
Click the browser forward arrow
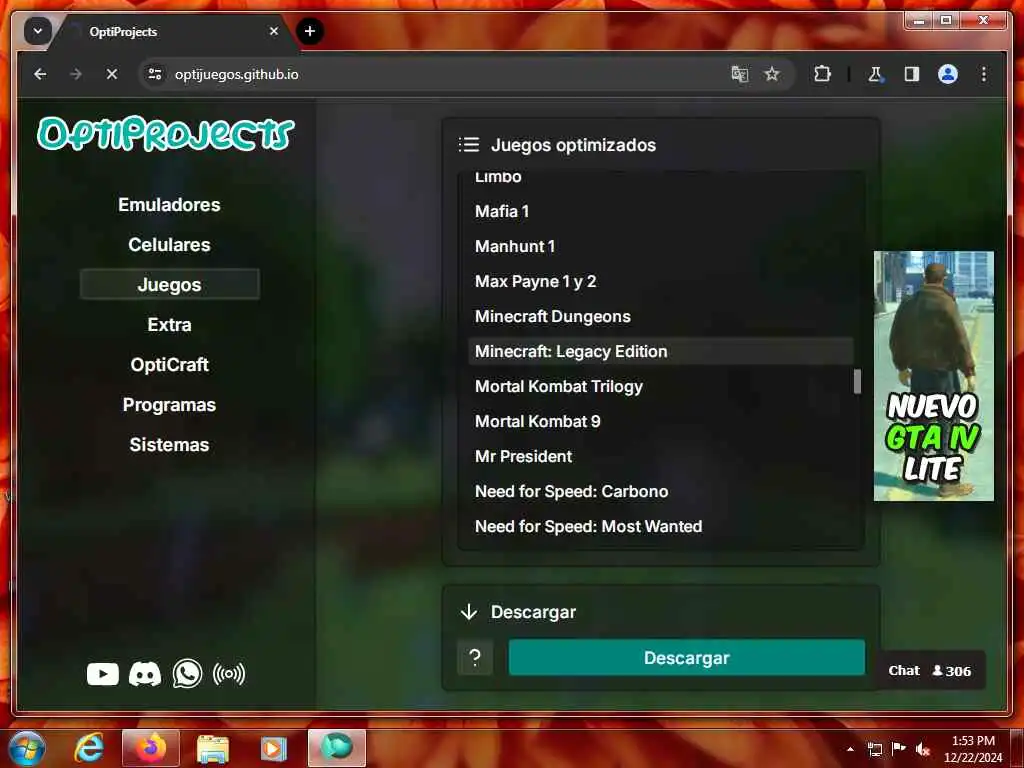point(76,74)
